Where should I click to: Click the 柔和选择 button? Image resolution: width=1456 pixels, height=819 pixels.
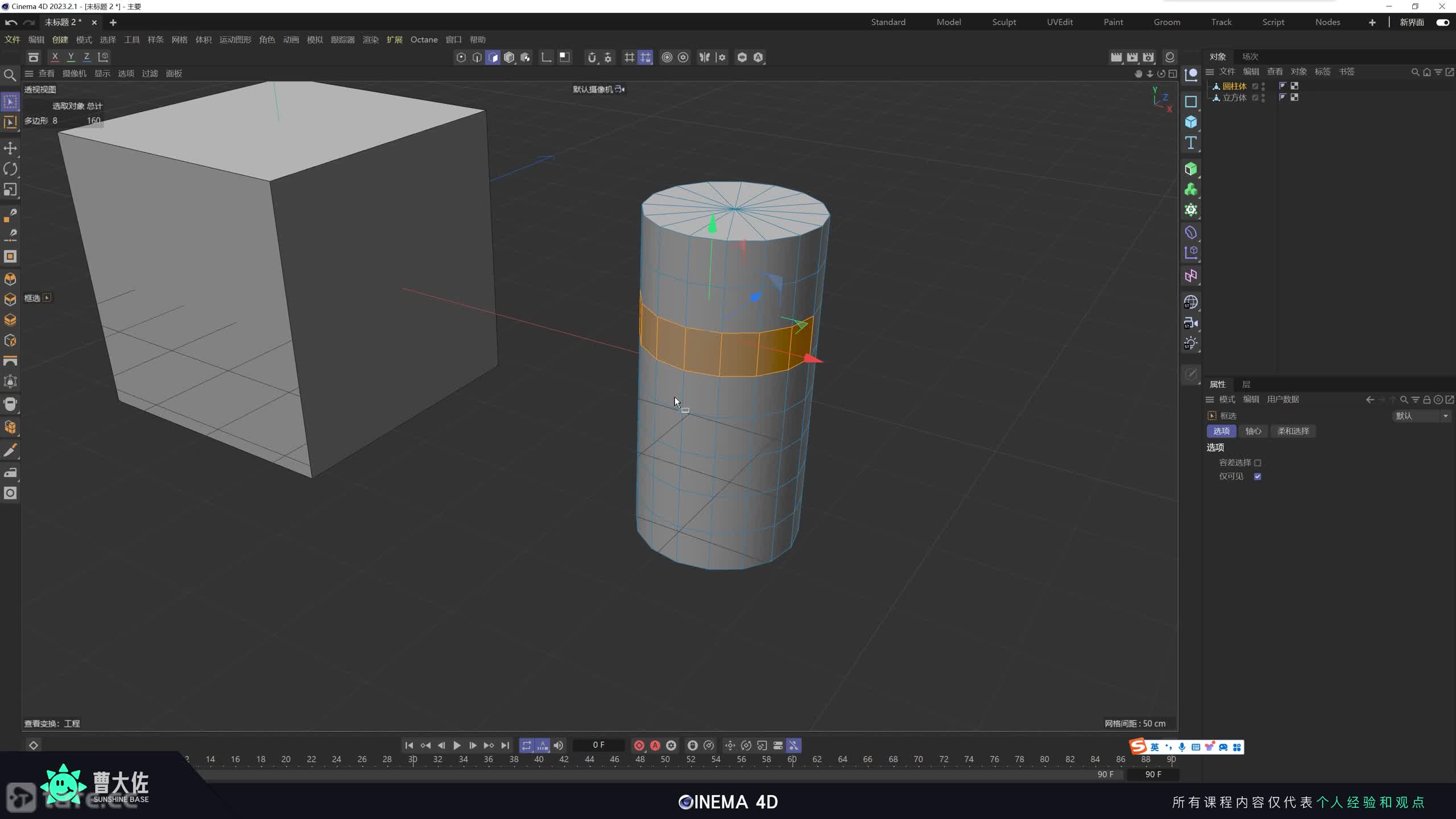[x=1293, y=431]
